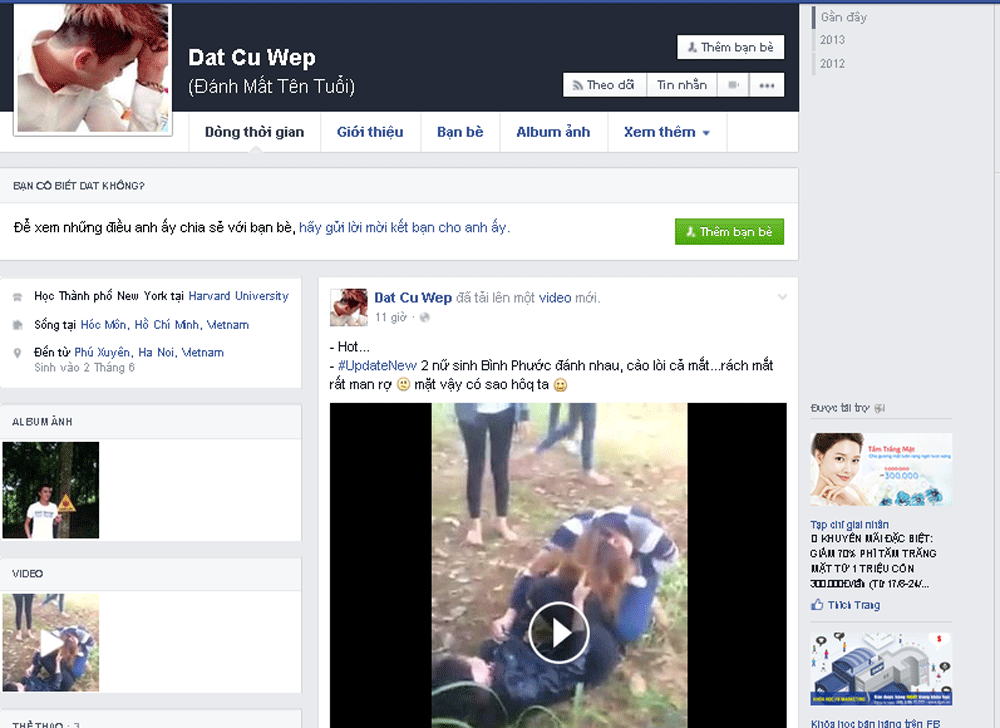This screenshot has height=728, width=1000.
Task: Open the #UpdateNew hashtag link
Action: [376, 366]
